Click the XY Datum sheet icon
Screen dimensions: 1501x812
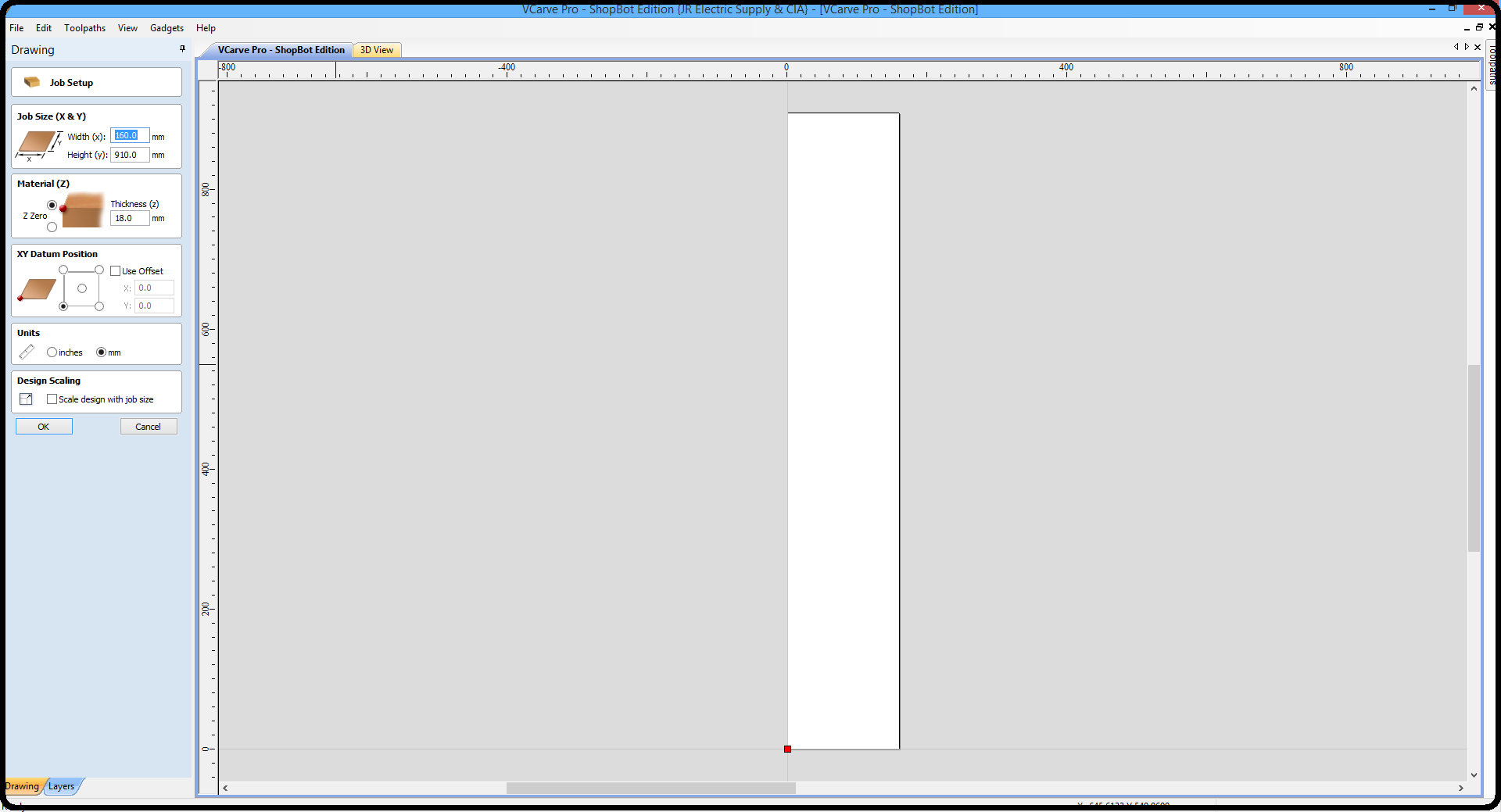36,289
